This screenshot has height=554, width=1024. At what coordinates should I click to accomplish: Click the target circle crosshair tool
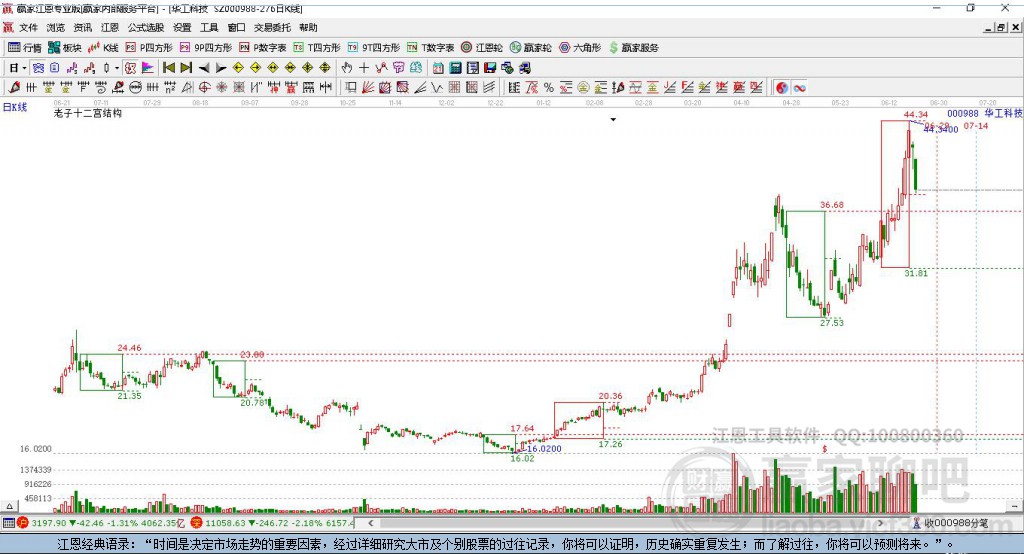[204, 88]
